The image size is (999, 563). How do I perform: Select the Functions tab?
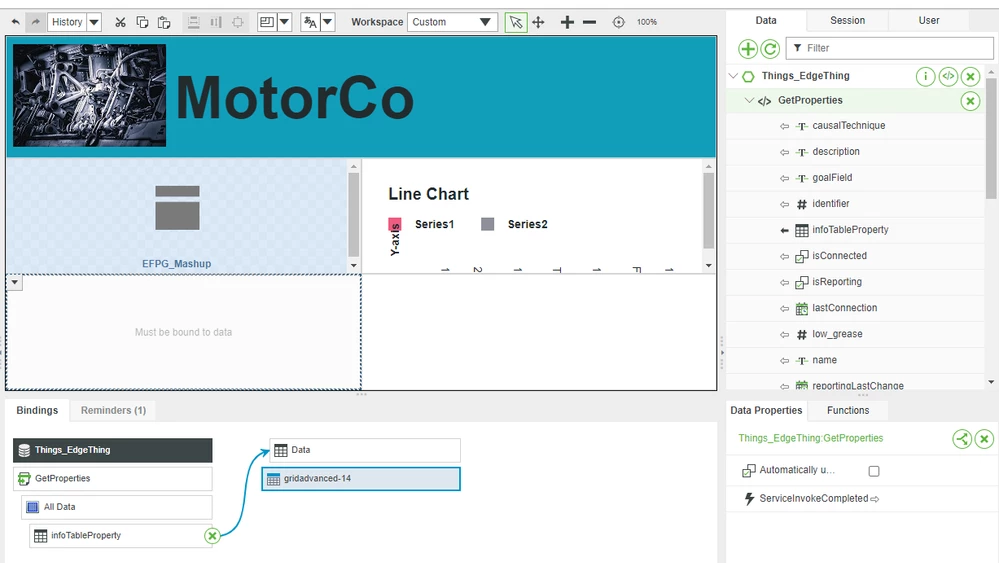click(x=848, y=411)
